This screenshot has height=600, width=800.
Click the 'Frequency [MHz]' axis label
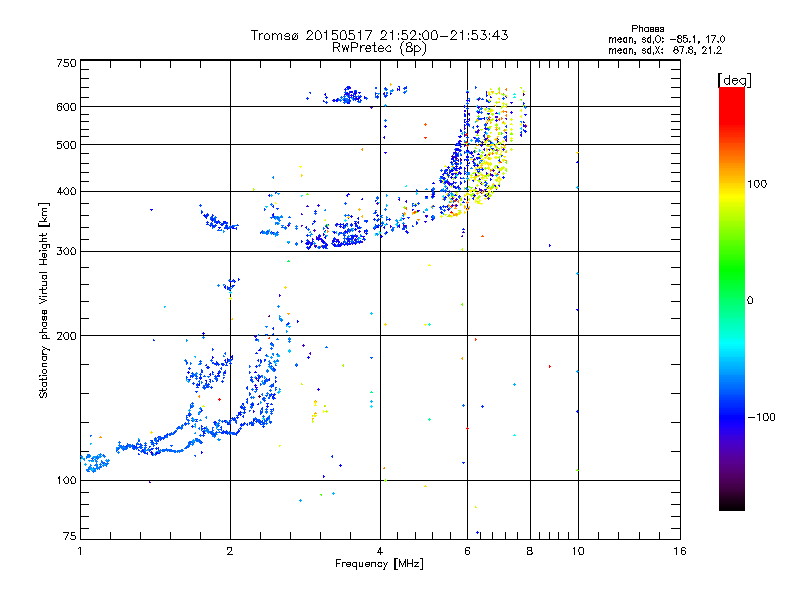coord(379,564)
